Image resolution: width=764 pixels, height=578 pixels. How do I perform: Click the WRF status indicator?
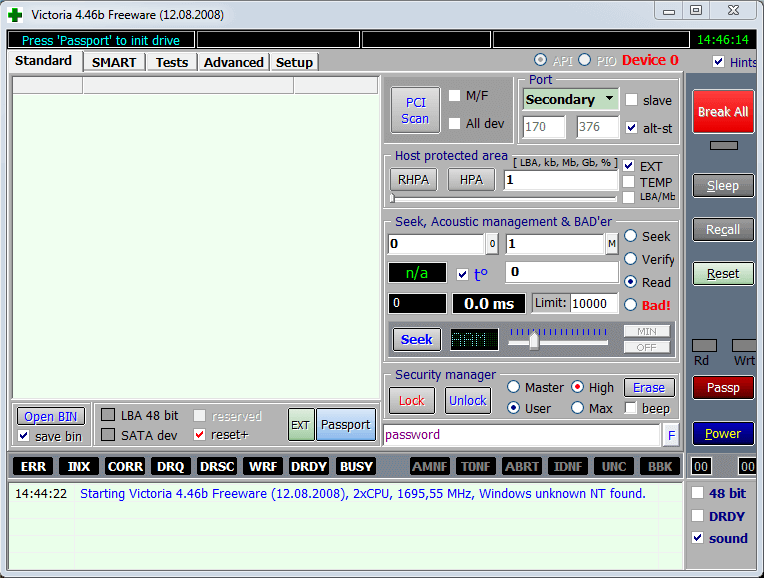point(263,466)
